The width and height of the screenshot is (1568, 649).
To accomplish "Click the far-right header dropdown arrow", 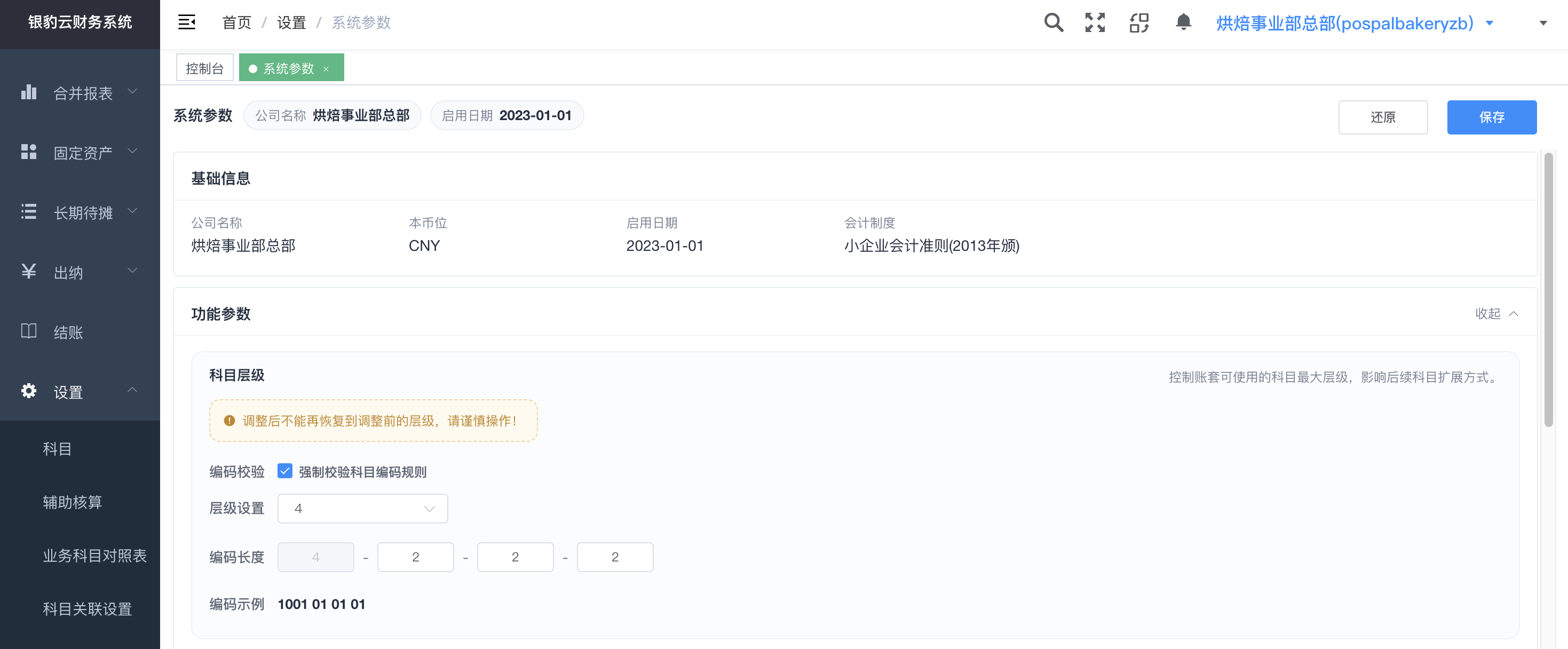I will pyautogui.click(x=1543, y=23).
